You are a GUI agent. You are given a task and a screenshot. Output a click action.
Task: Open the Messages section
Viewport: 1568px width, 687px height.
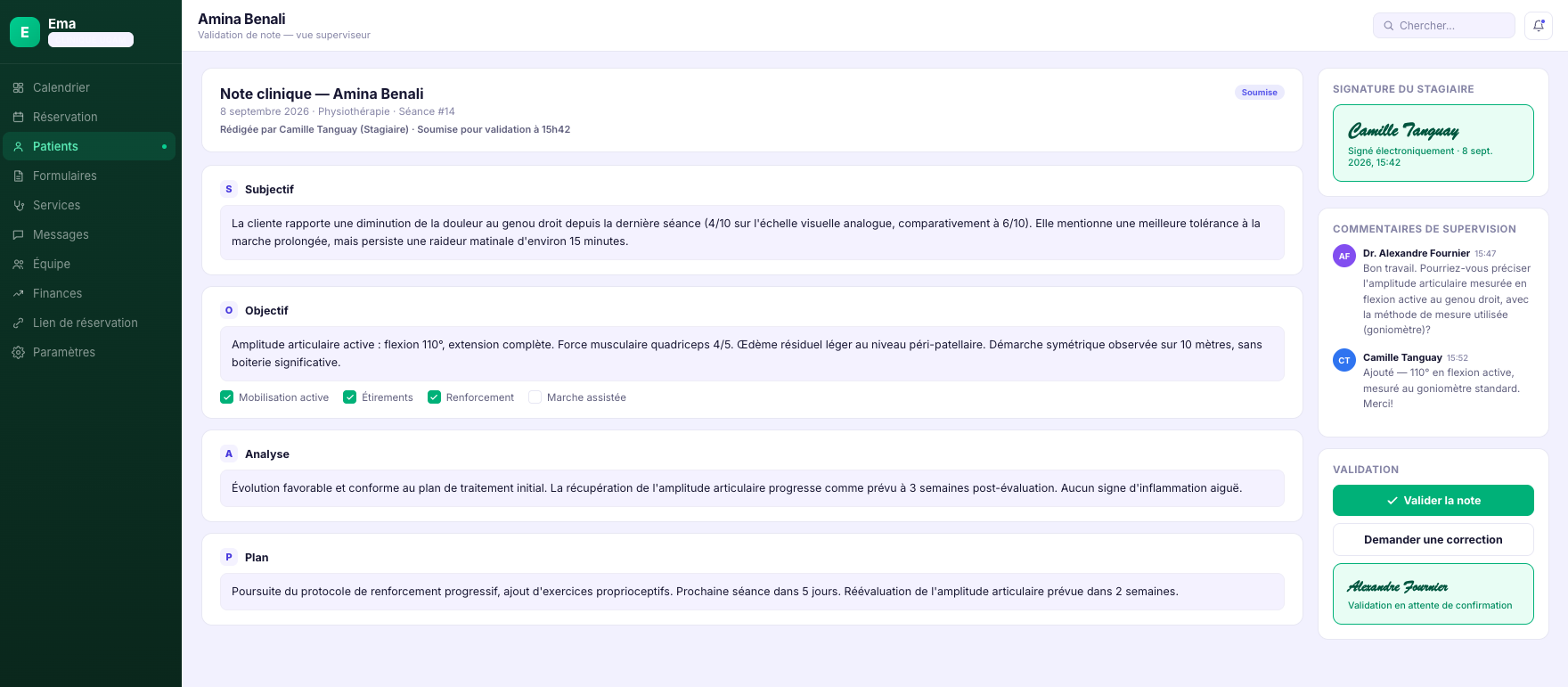tap(89, 234)
